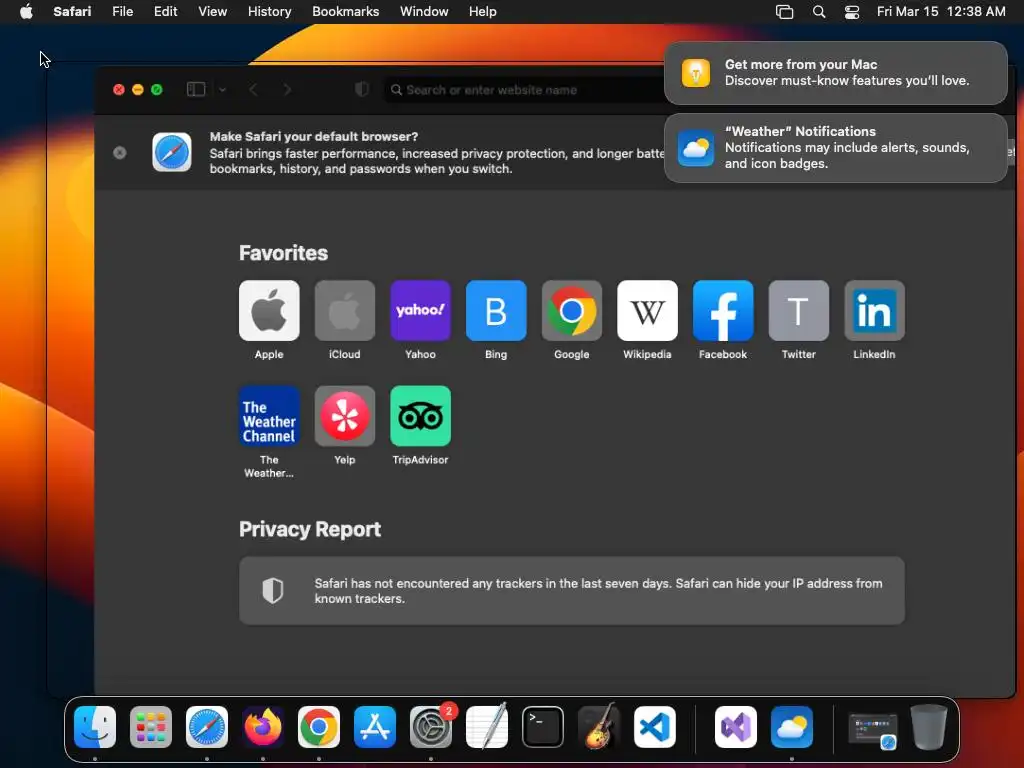
Task: Open Weather app from the Dock
Action: point(792,727)
